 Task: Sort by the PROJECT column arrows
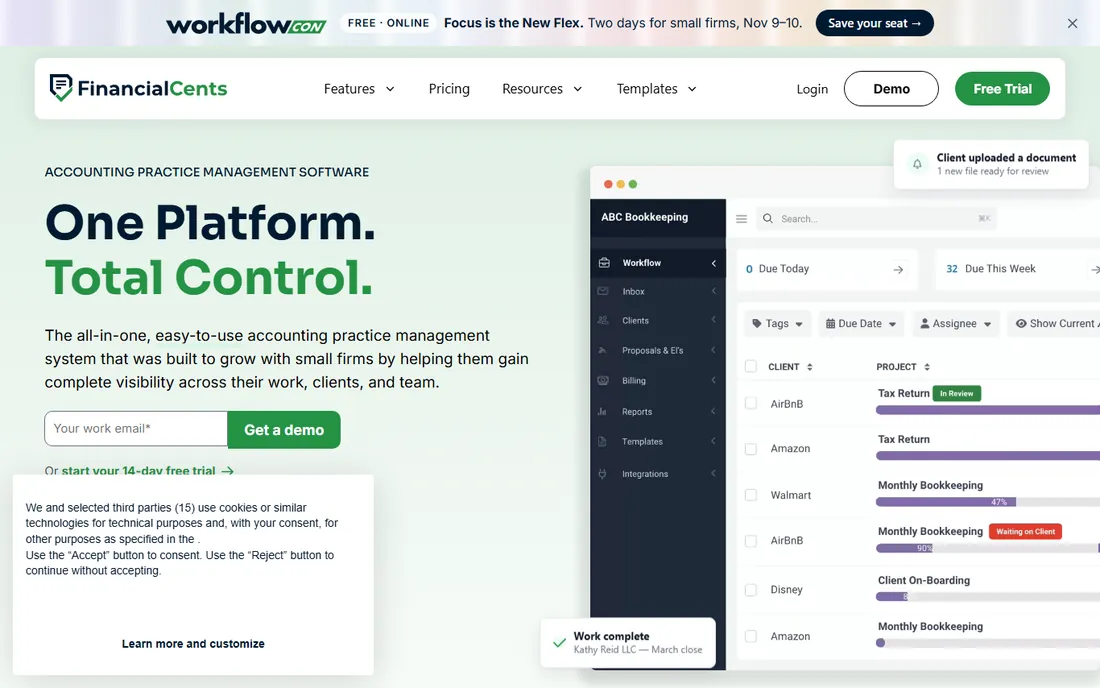click(x=927, y=367)
